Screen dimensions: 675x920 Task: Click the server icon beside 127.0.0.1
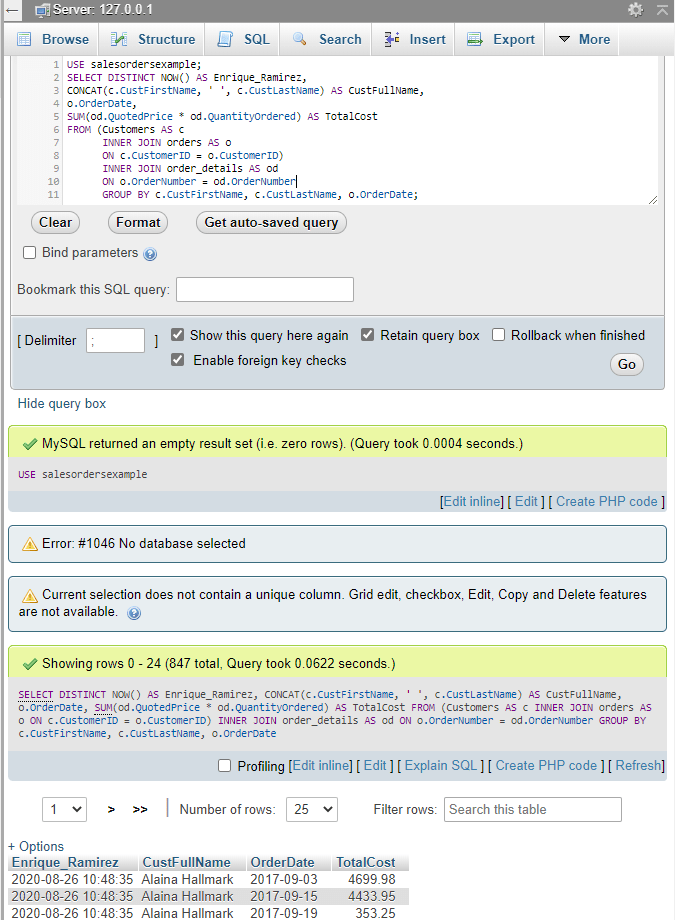pos(42,10)
